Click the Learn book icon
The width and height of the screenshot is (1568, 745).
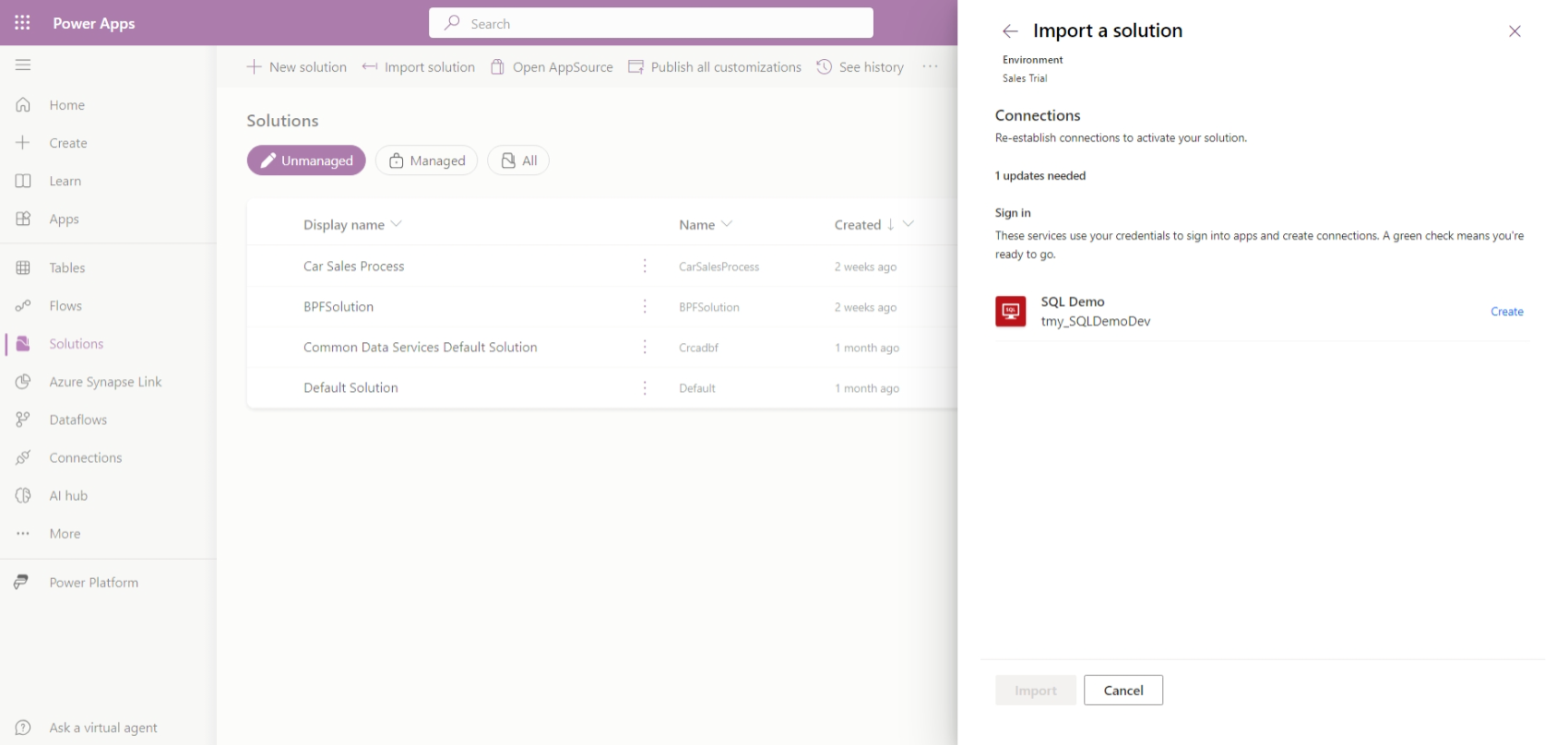[23, 181]
